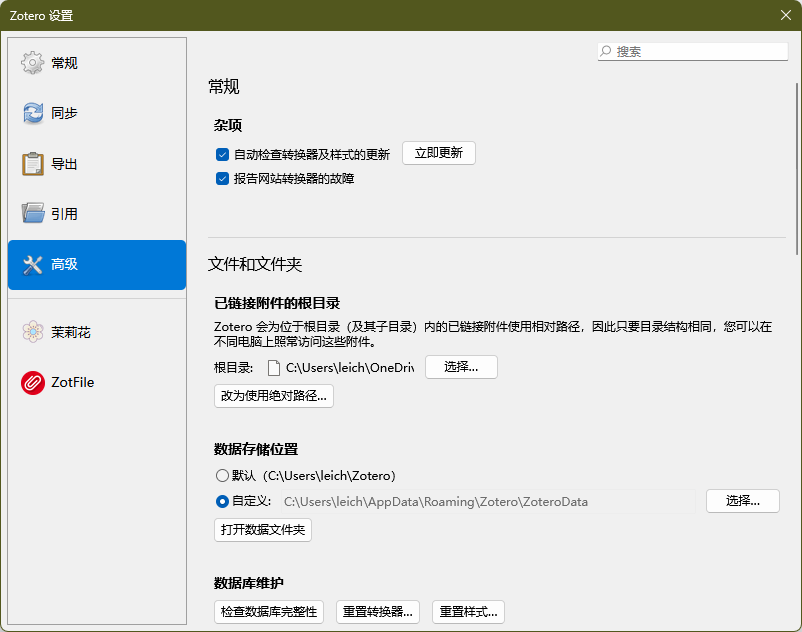Click 重置样式... button
Image resolution: width=802 pixels, height=632 pixels.
point(469,612)
